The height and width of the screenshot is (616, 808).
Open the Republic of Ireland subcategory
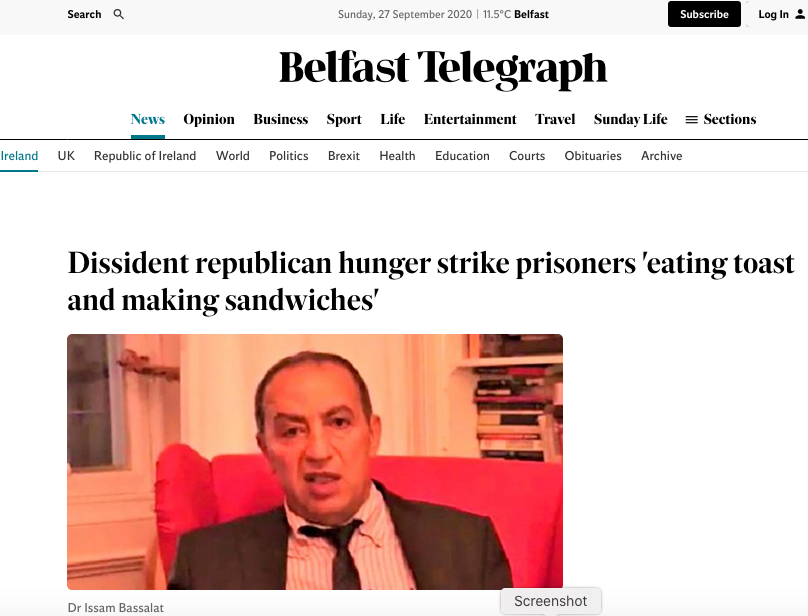pyautogui.click(x=145, y=156)
